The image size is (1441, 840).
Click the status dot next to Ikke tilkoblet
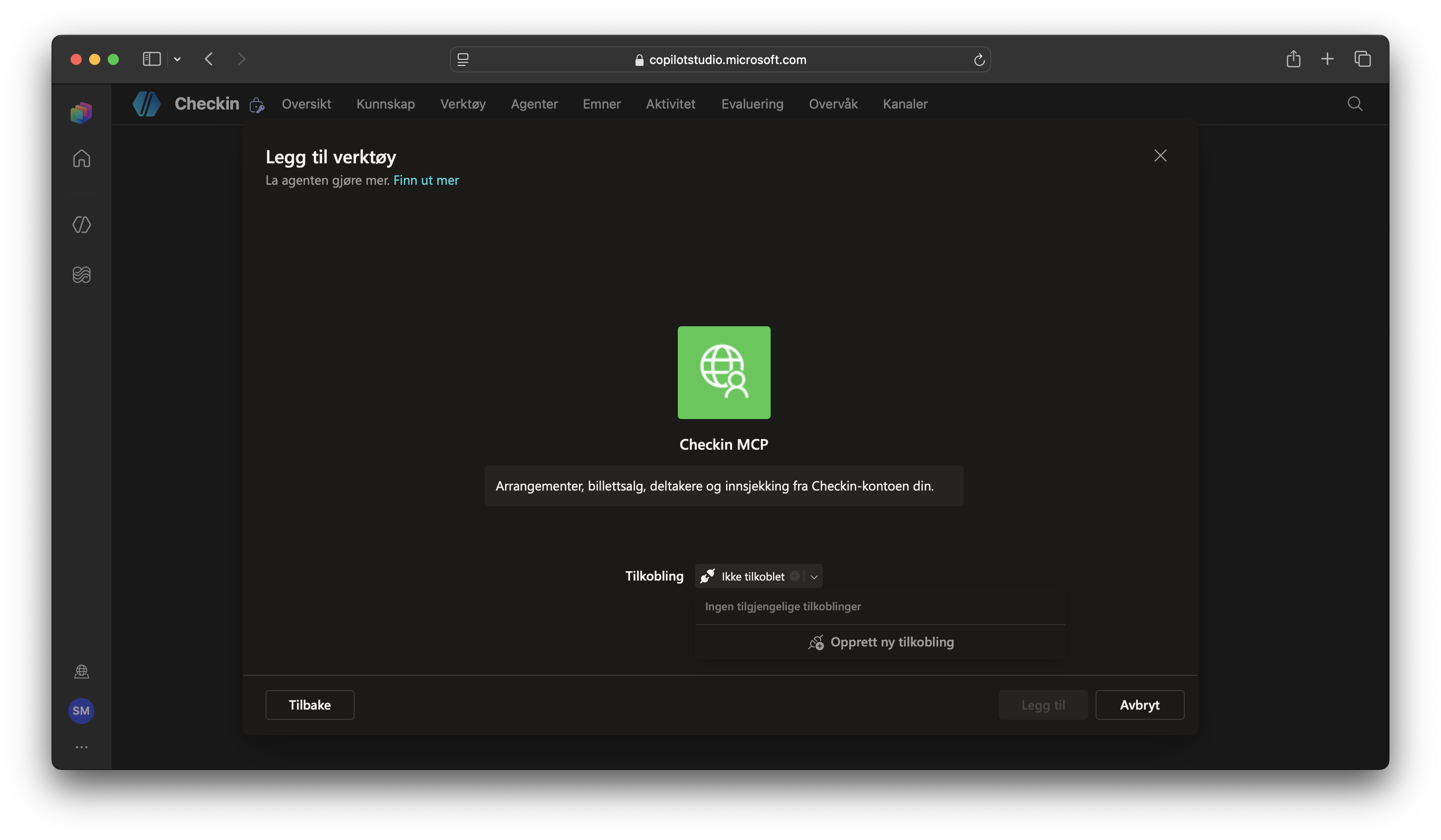point(794,576)
